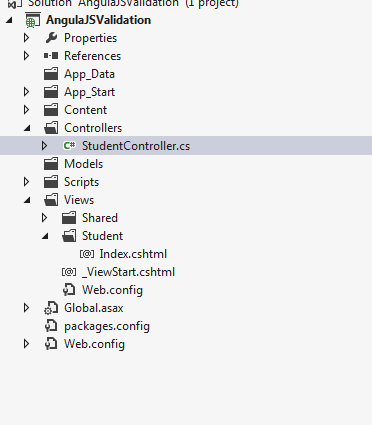Image resolution: width=372 pixels, height=425 pixels.
Task: Click the packages.config file icon
Action: tap(51, 326)
